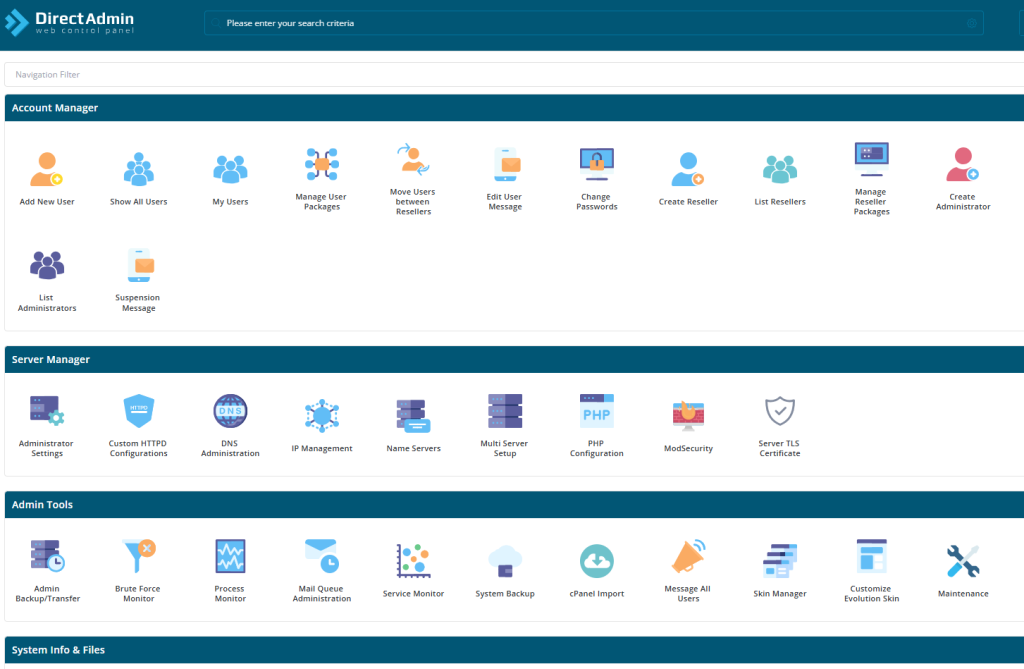Open the My Users icon

(231, 169)
